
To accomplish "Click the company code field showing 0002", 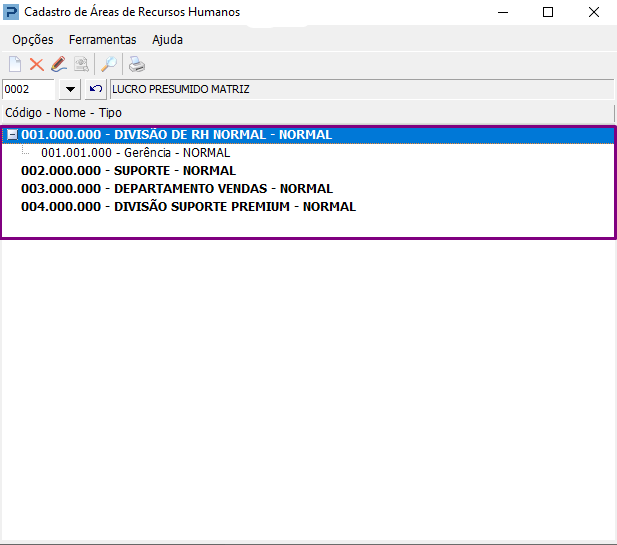I will click(28, 89).
